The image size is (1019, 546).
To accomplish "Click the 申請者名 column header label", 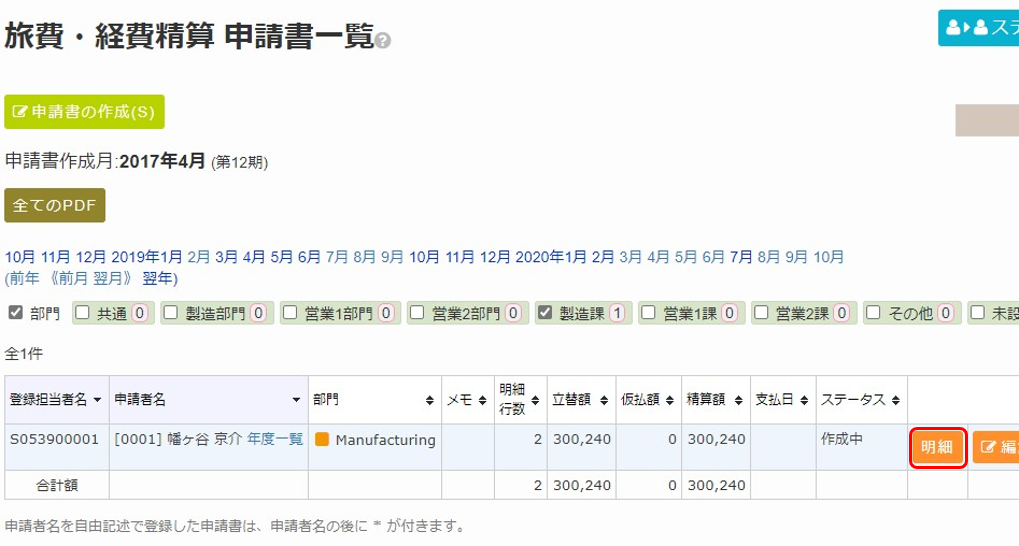I will 140,400.
